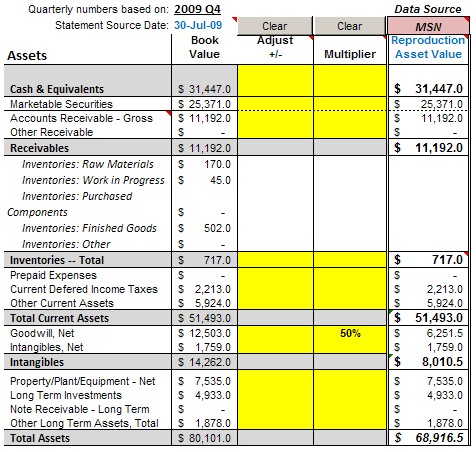The width and height of the screenshot is (476, 452).
Task: Click Other Long Term Assets Adjust yellow cell
Action: (275, 423)
